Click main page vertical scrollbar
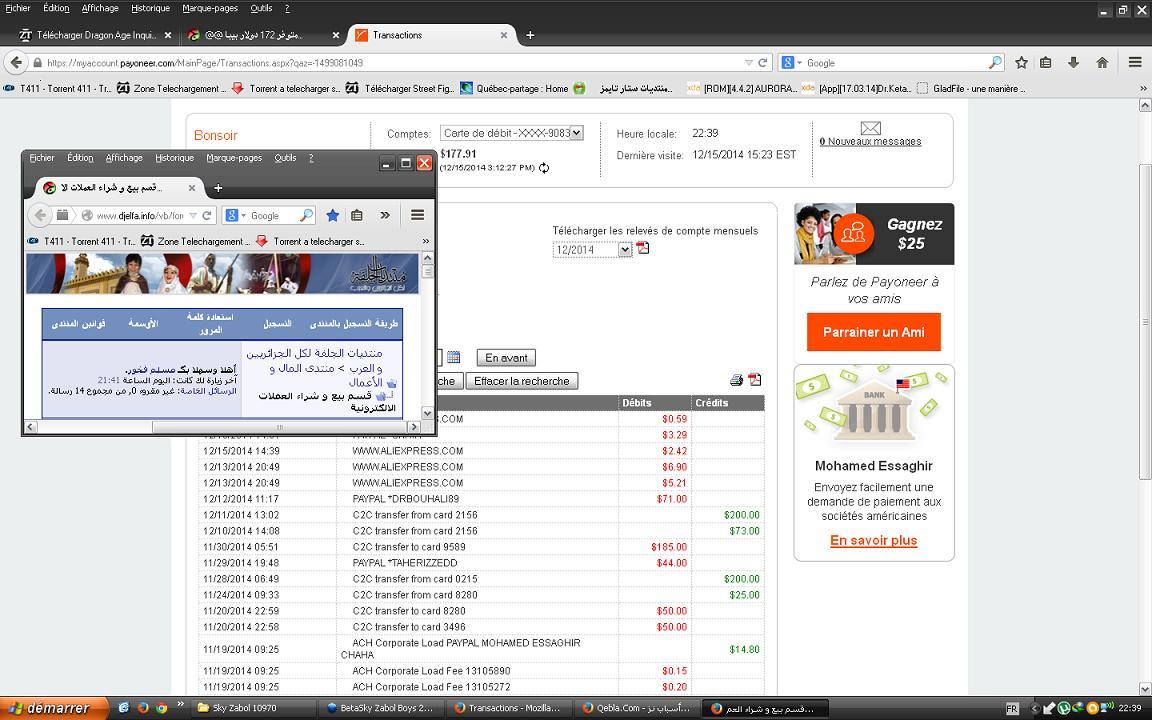This screenshot has width=1152, height=720. [1145, 321]
